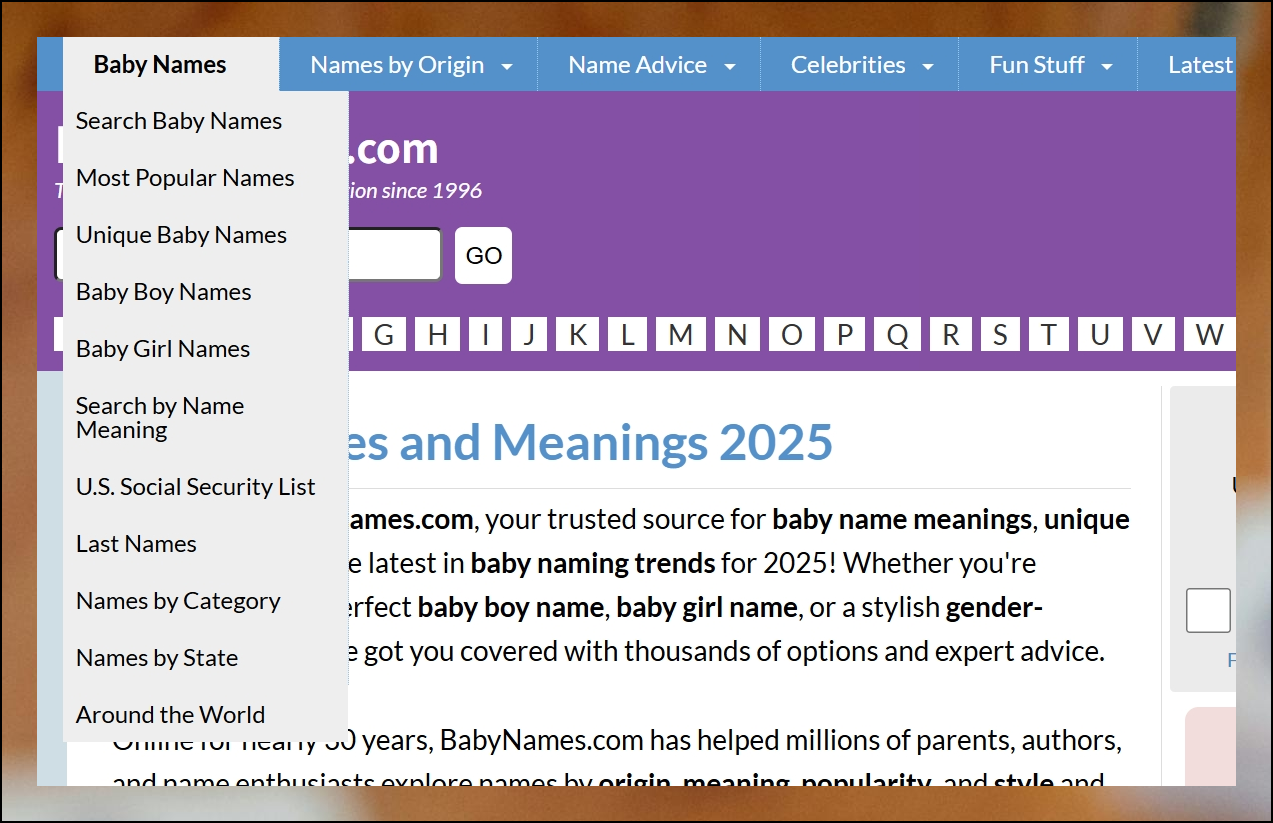Screen dimensions: 1273x823
Task: Browse names starting with letter G
Action: [x=384, y=334]
